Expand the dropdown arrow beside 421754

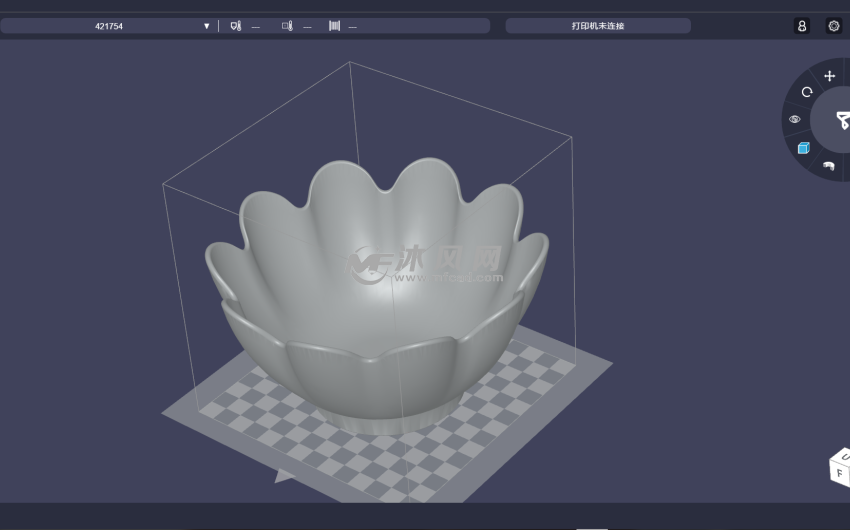click(x=207, y=26)
